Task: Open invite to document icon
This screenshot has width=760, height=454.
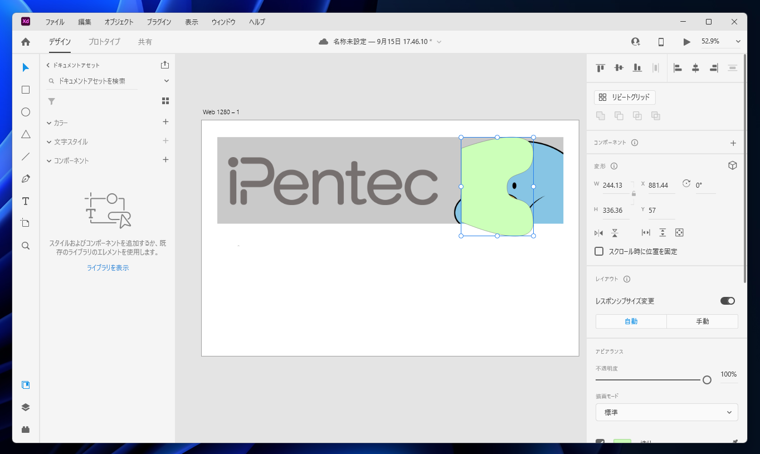Action: (635, 42)
